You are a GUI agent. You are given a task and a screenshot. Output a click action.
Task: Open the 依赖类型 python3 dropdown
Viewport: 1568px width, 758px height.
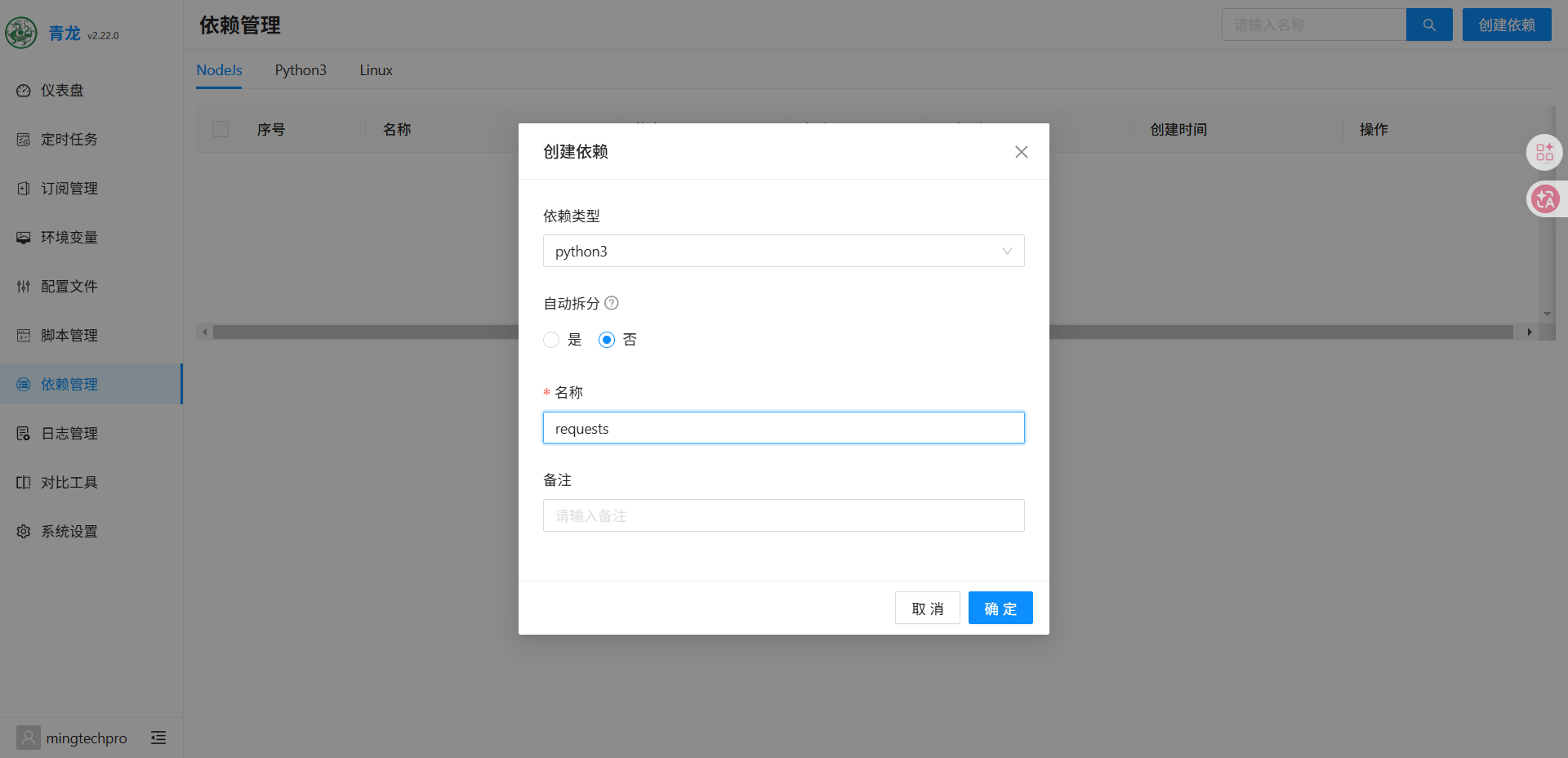pos(784,251)
